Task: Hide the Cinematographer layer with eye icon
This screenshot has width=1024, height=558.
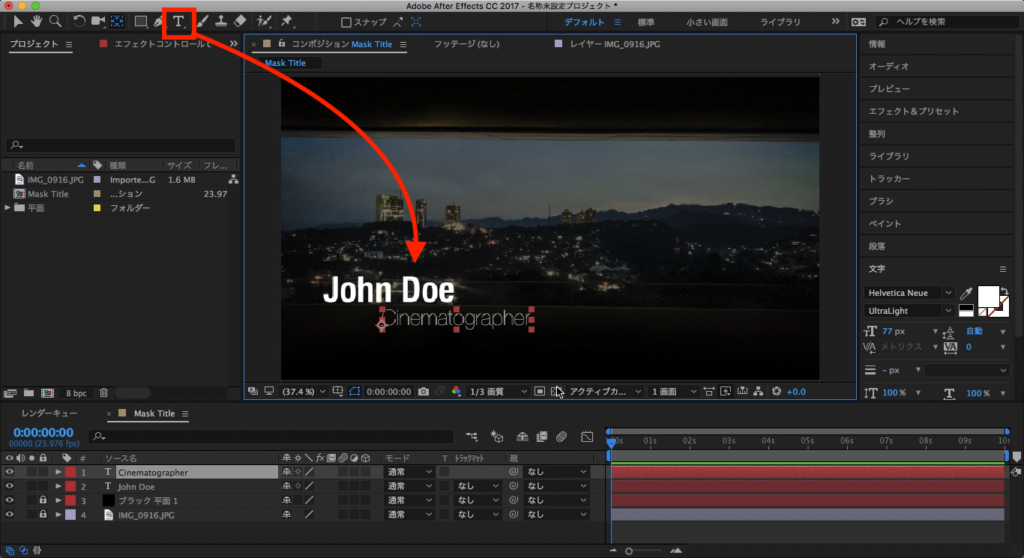Action: [10, 472]
